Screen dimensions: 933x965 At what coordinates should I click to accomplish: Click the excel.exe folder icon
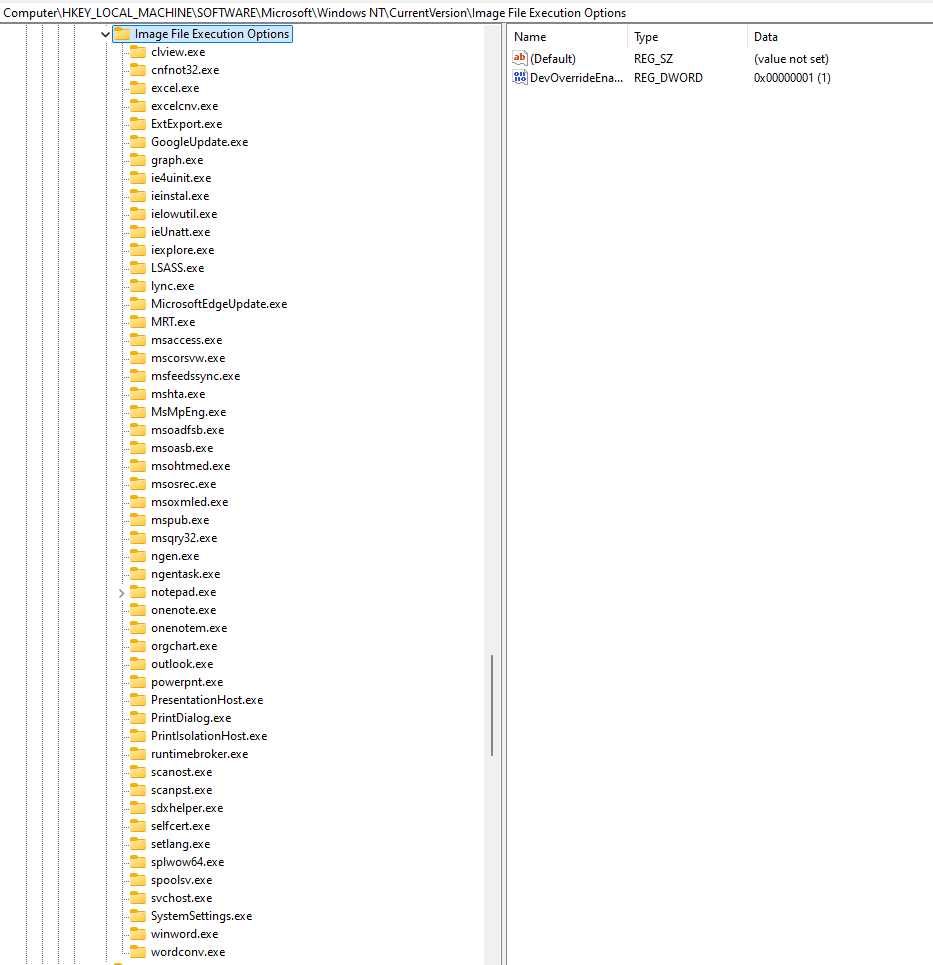138,87
